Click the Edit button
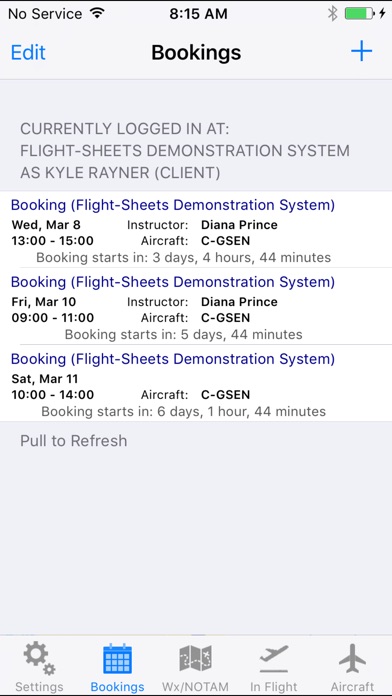392x696 pixels. point(28,52)
